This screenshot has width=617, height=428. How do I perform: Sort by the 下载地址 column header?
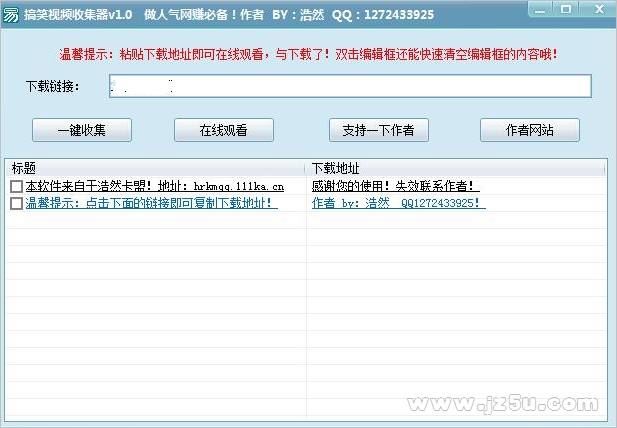(x=455, y=168)
